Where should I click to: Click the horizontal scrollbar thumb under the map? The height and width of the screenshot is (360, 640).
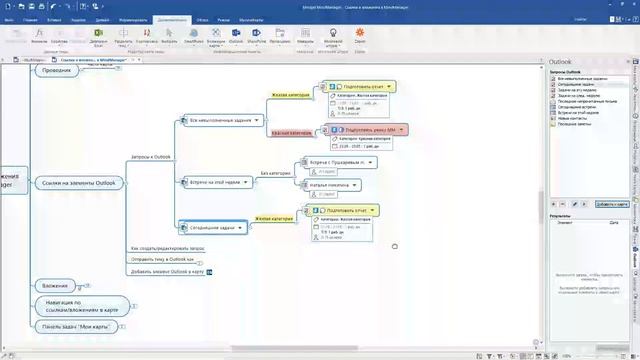pyautogui.click(x=294, y=348)
